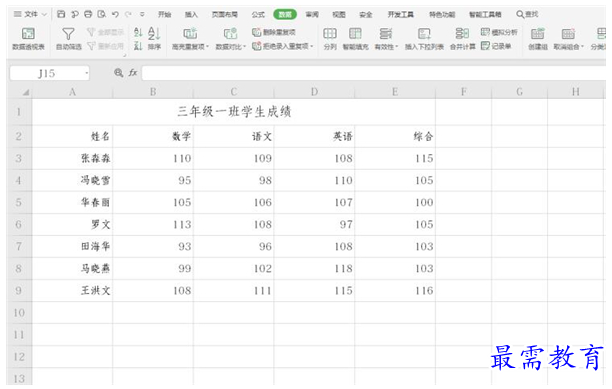Select the 数据 (Data) tab
The height and width of the screenshot is (389, 612).
click(x=285, y=14)
